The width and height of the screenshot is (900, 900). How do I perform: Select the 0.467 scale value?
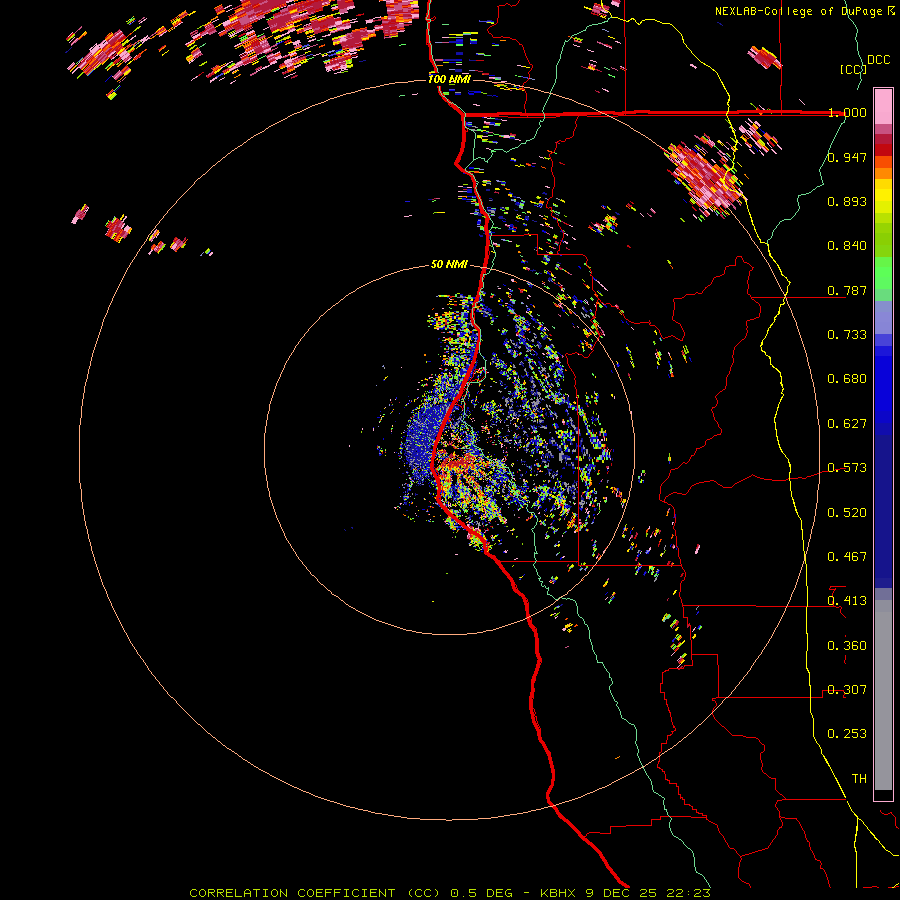click(x=847, y=557)
